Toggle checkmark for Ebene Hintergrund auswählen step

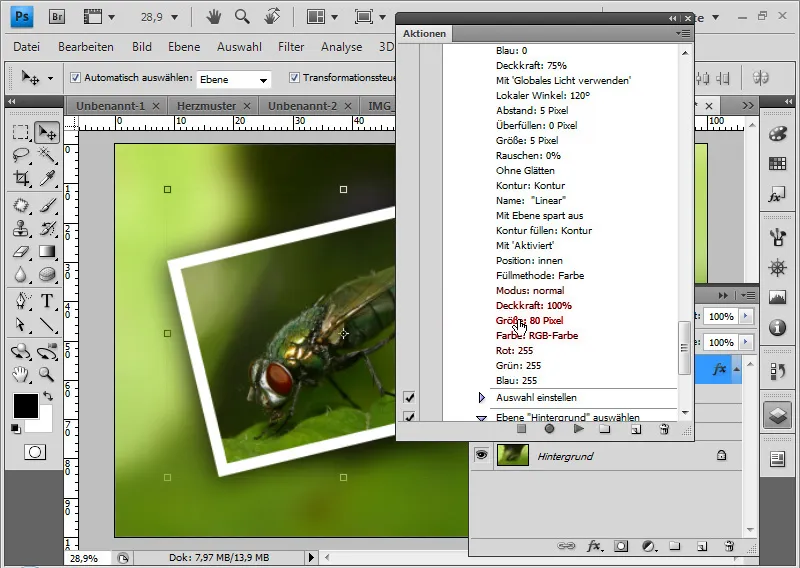coord(409,416)
